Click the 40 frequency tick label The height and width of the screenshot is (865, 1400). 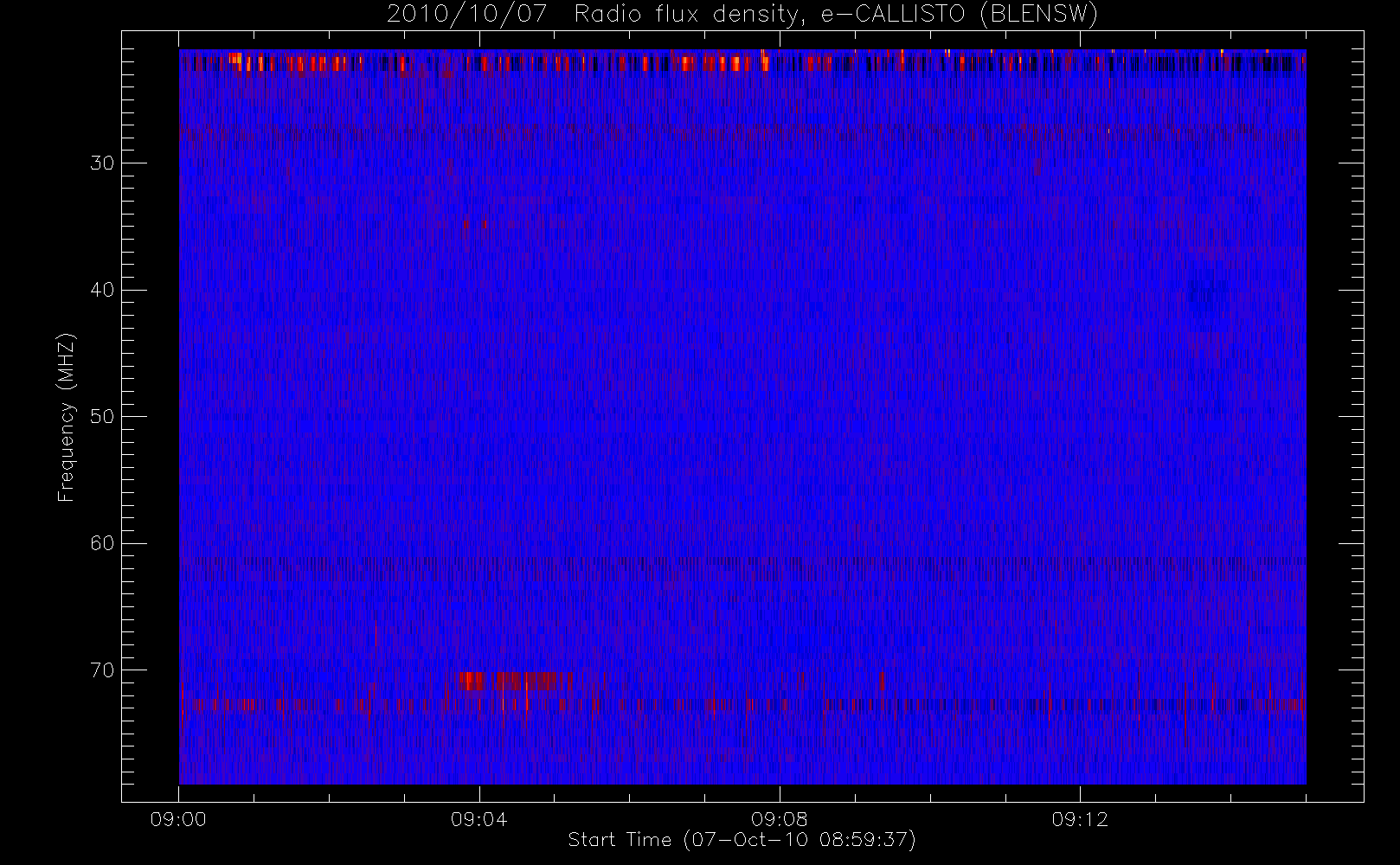(x=101, y=290)
